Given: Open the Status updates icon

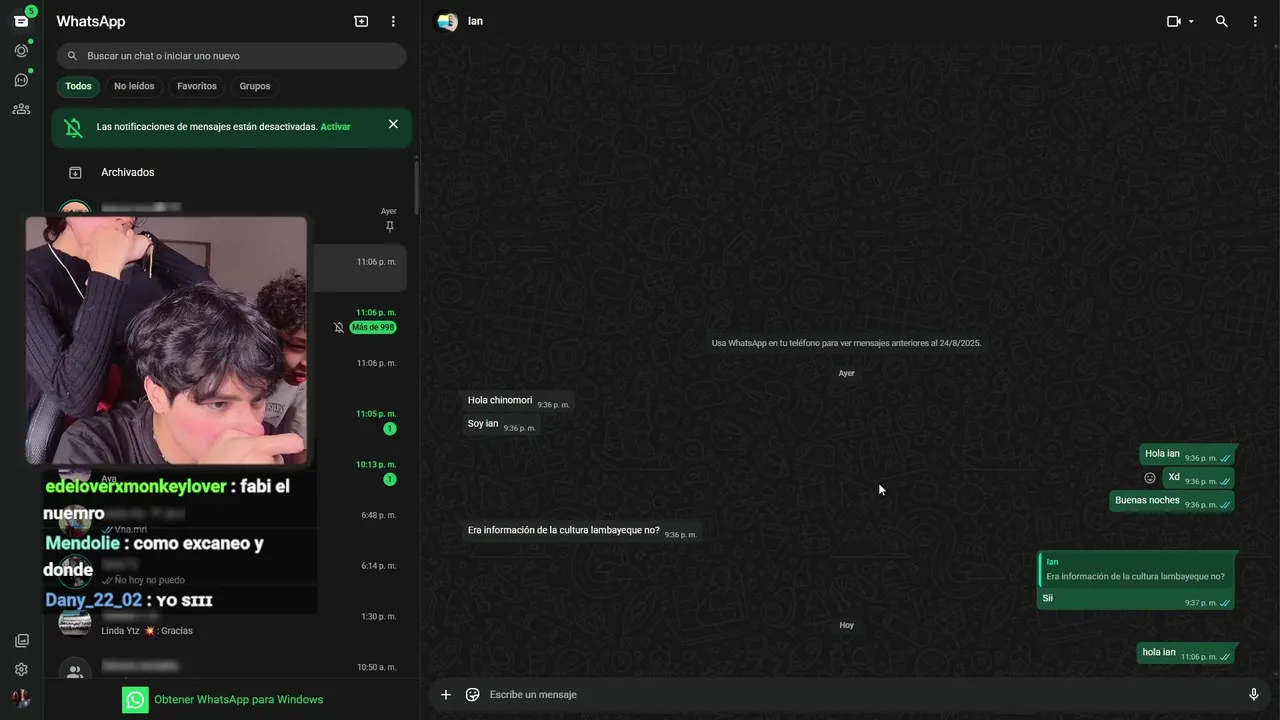Looking at the screenshot, I should coord(21,51).
